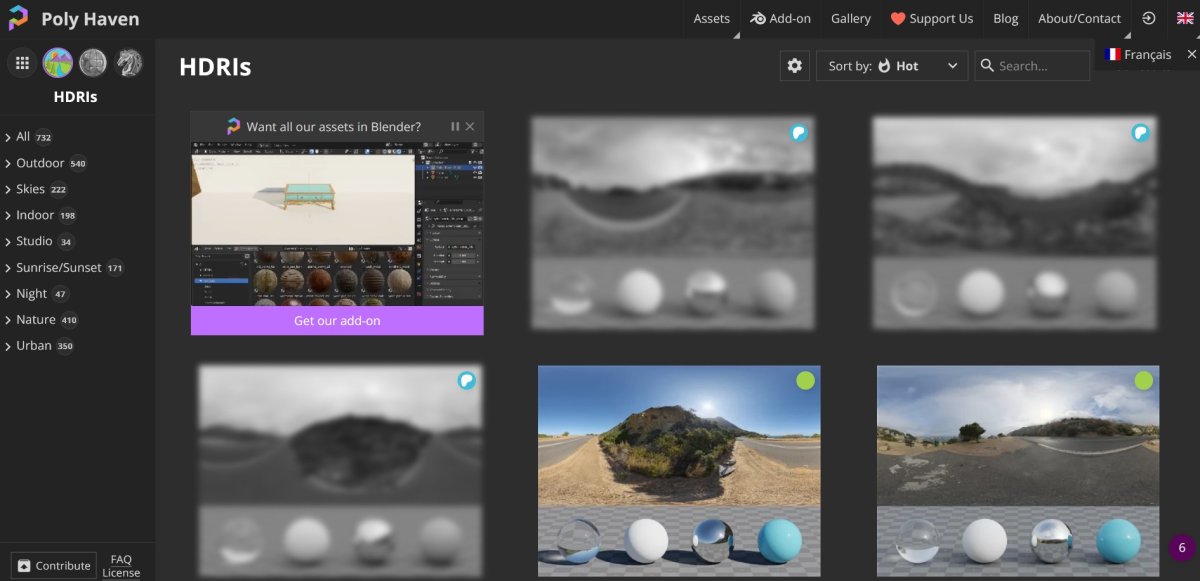The width and height of the screenshot is (1200, 581).
Task: Go to the Gallery page
Action: (x=850, y=18)
